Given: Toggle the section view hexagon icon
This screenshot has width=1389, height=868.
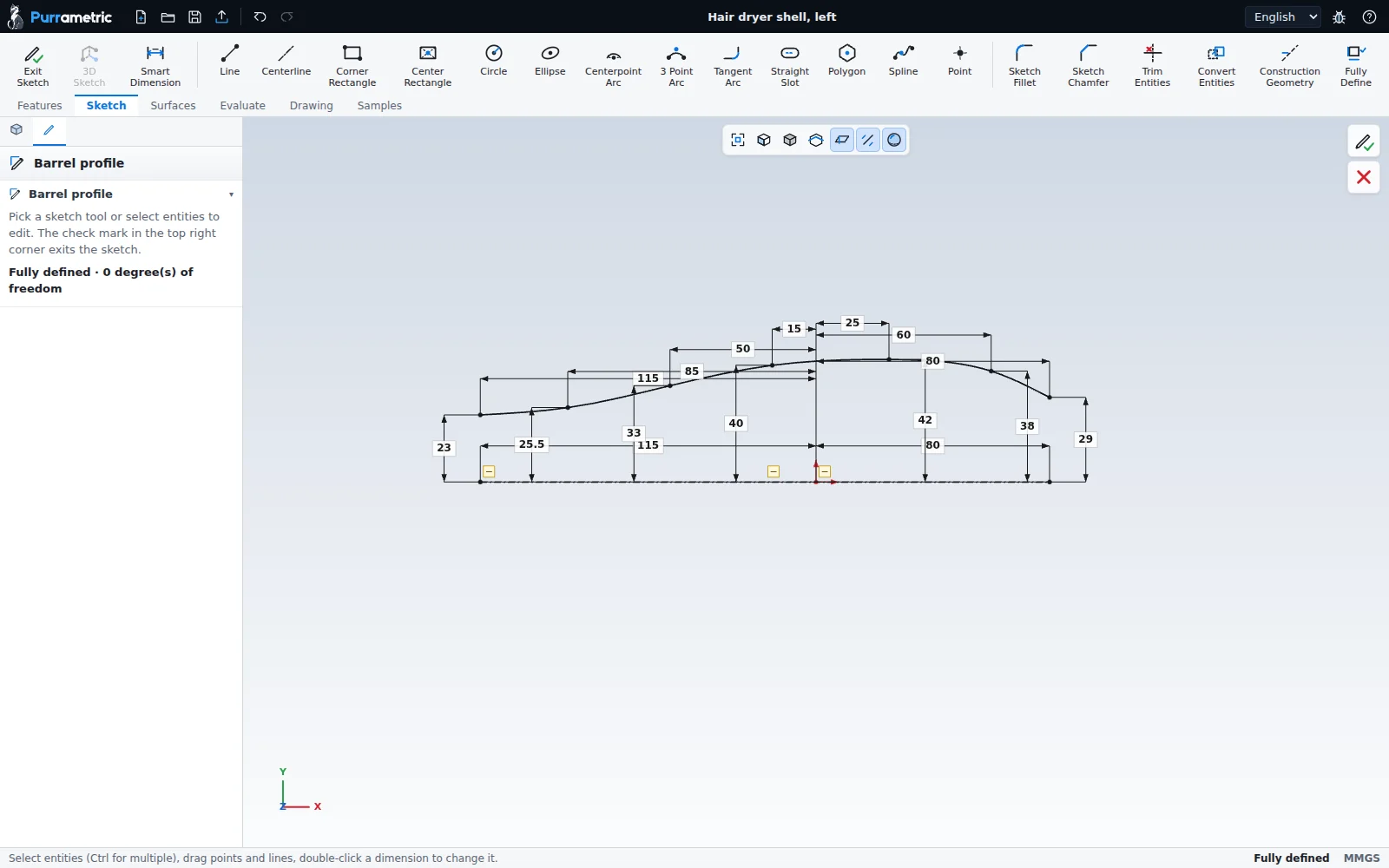Looking at the screenshot, I should click(x=816, y=140).
